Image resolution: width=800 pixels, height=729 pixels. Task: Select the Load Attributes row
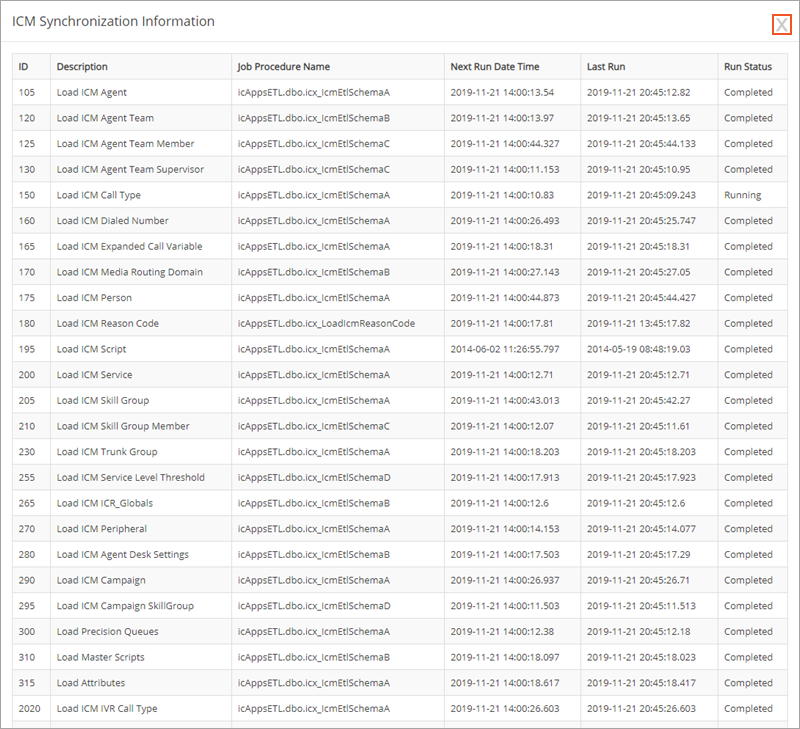click(x=400, y=683)
